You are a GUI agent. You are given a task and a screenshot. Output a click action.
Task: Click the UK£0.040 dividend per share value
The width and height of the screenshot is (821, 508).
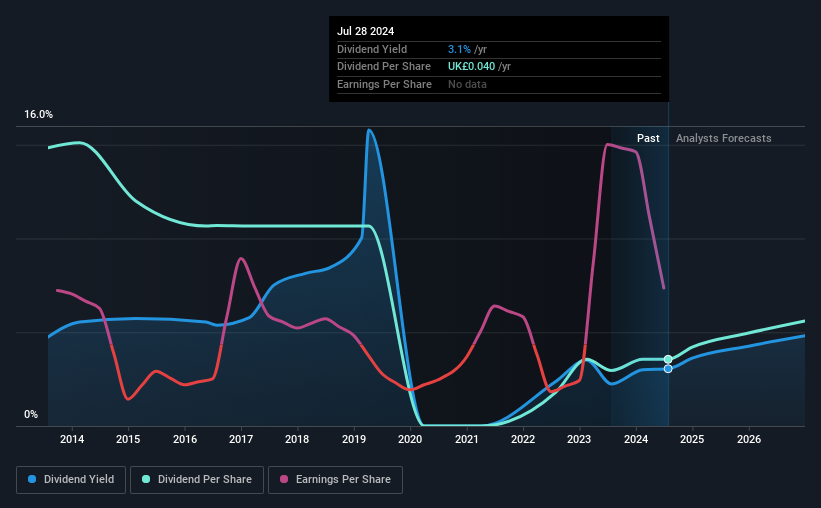coord(471,67)
